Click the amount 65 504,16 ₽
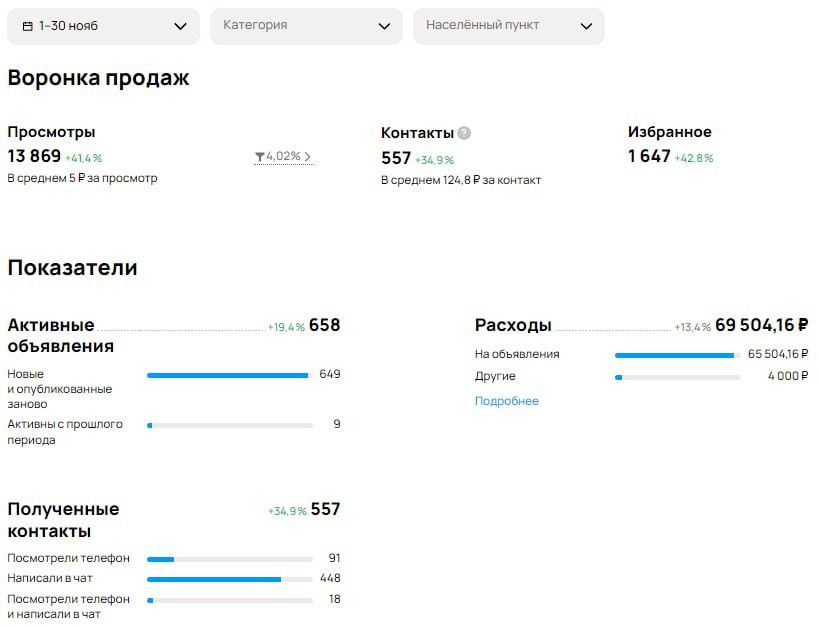 [x=778, y=354]
